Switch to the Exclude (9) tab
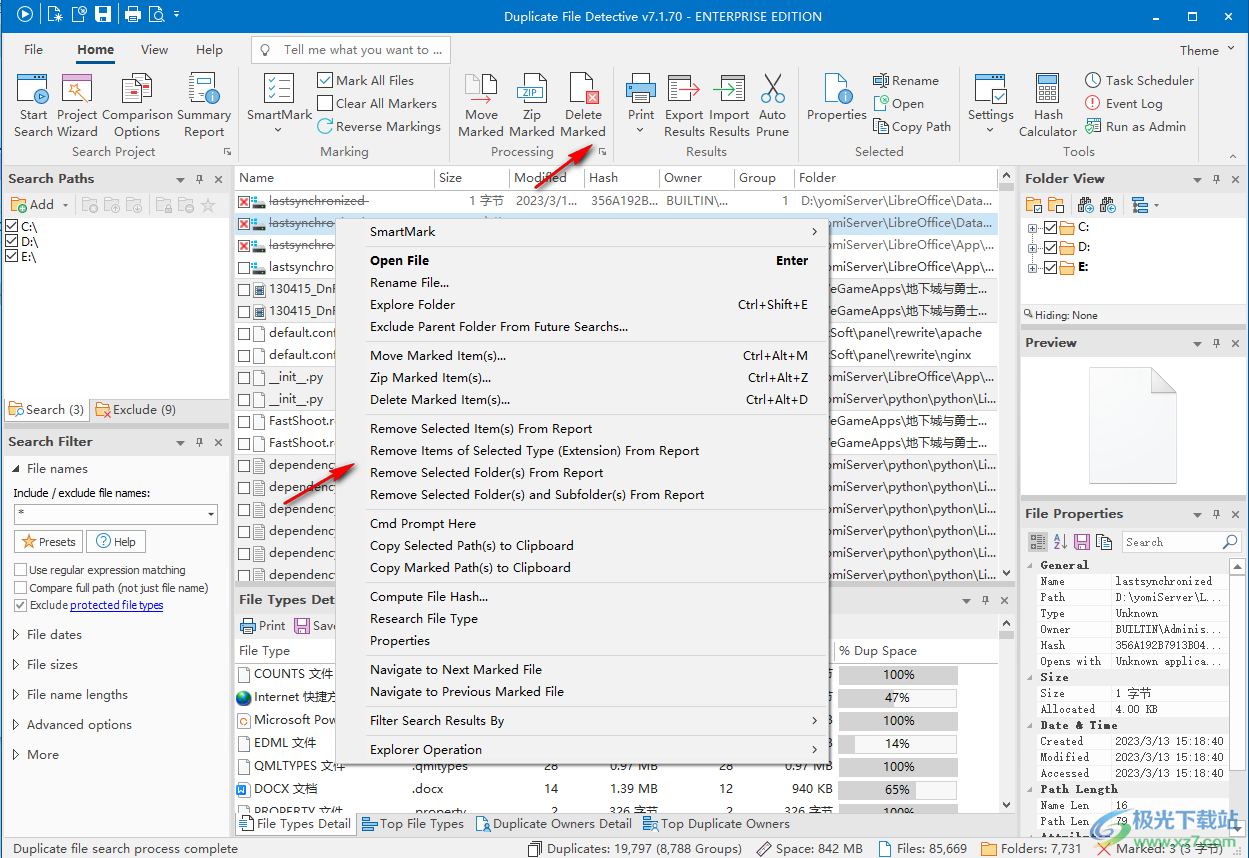Image resolution: width=1249 pixels, height=858 pixels. [x=136, y=410]
